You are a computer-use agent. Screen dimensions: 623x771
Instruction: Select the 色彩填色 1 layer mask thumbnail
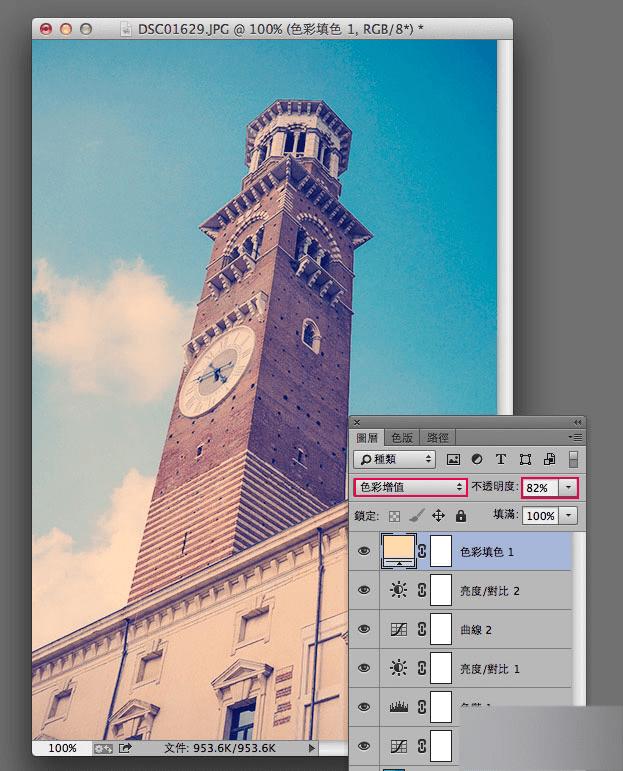coord(441,551)
